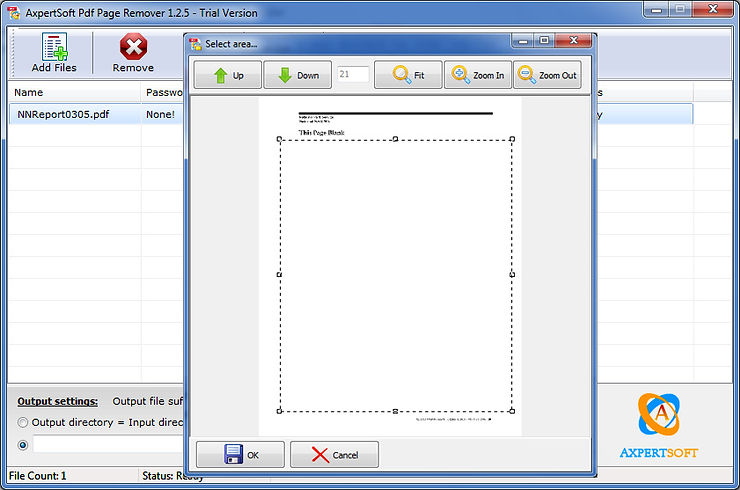Click the Zoom In button

(x=478, y=75)
